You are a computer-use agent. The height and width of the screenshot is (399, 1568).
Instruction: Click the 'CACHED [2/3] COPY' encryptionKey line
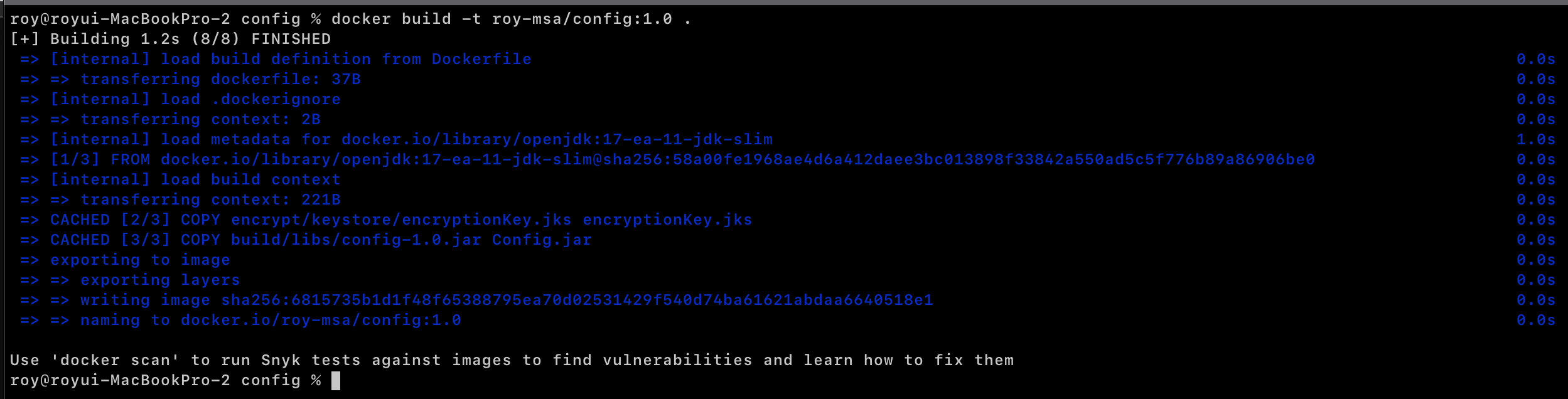pyautogui.click(x=401, y=220)
